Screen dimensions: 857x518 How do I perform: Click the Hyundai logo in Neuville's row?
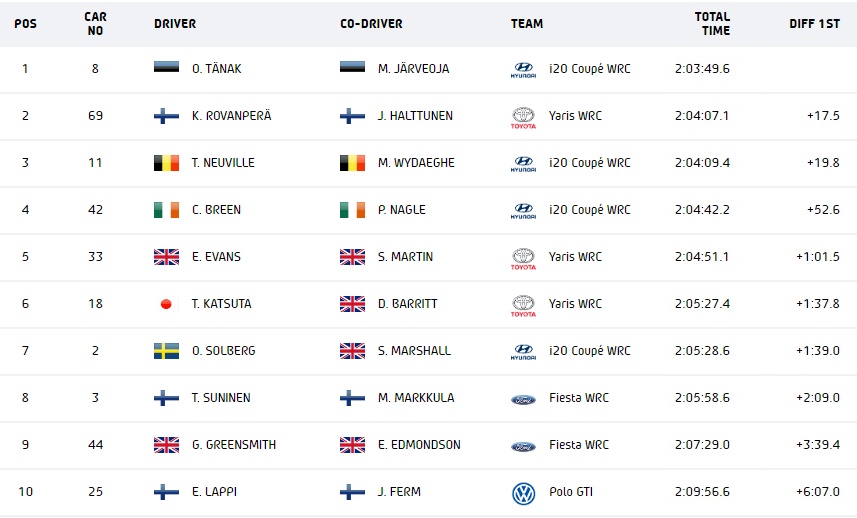click(523, 163)
